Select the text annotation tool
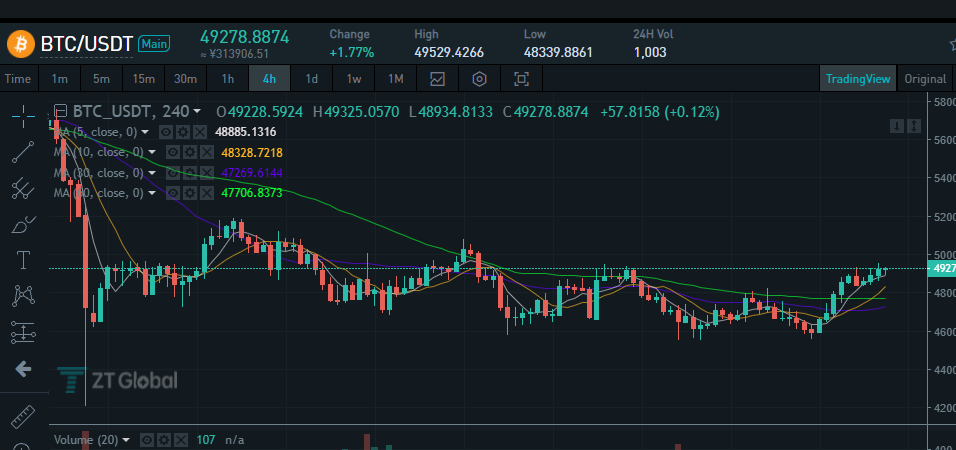The image size is (956, 450). (x=24, y=260)
